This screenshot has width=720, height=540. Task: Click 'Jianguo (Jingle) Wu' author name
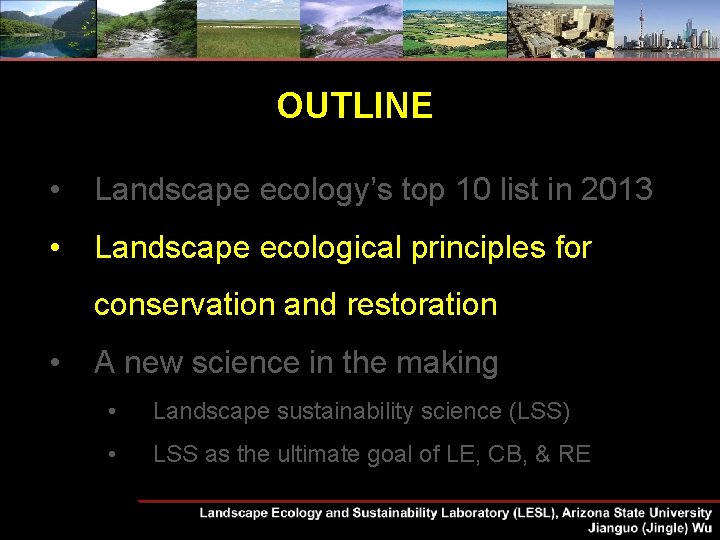(x=650, y=528)
